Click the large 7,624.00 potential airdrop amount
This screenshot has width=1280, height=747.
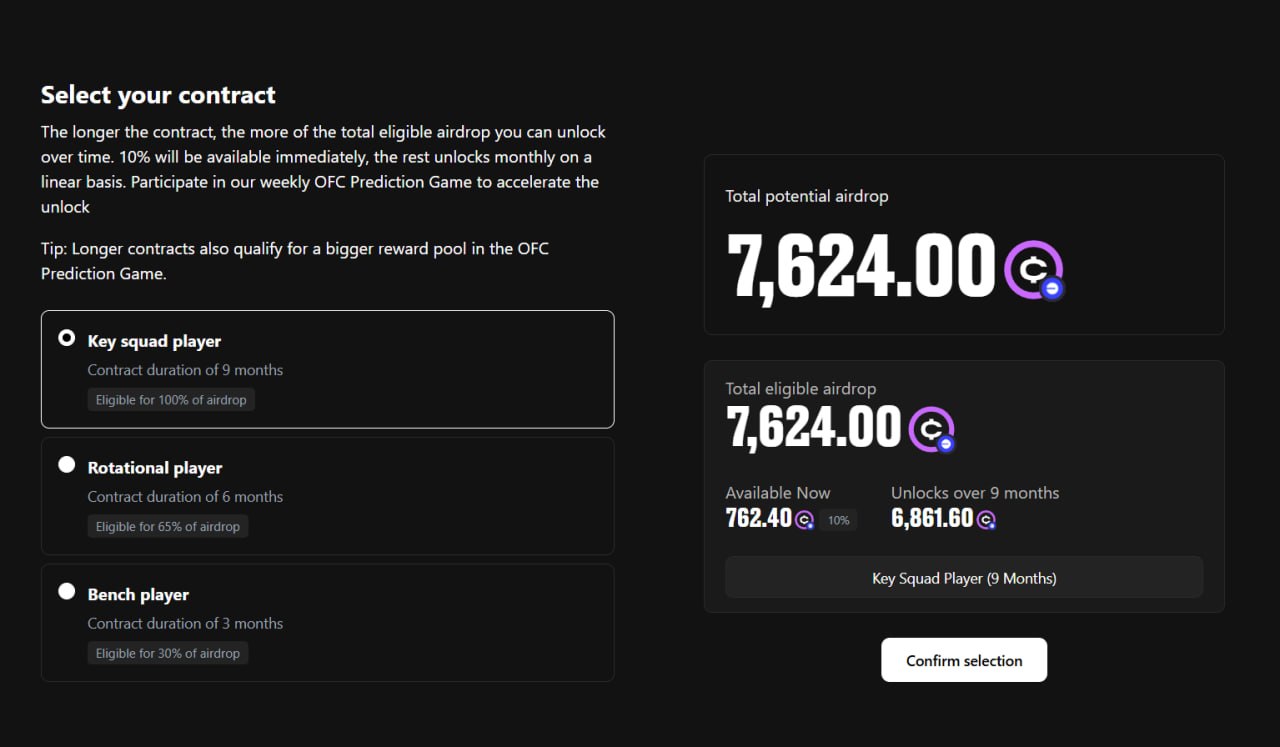coord(861,268)
